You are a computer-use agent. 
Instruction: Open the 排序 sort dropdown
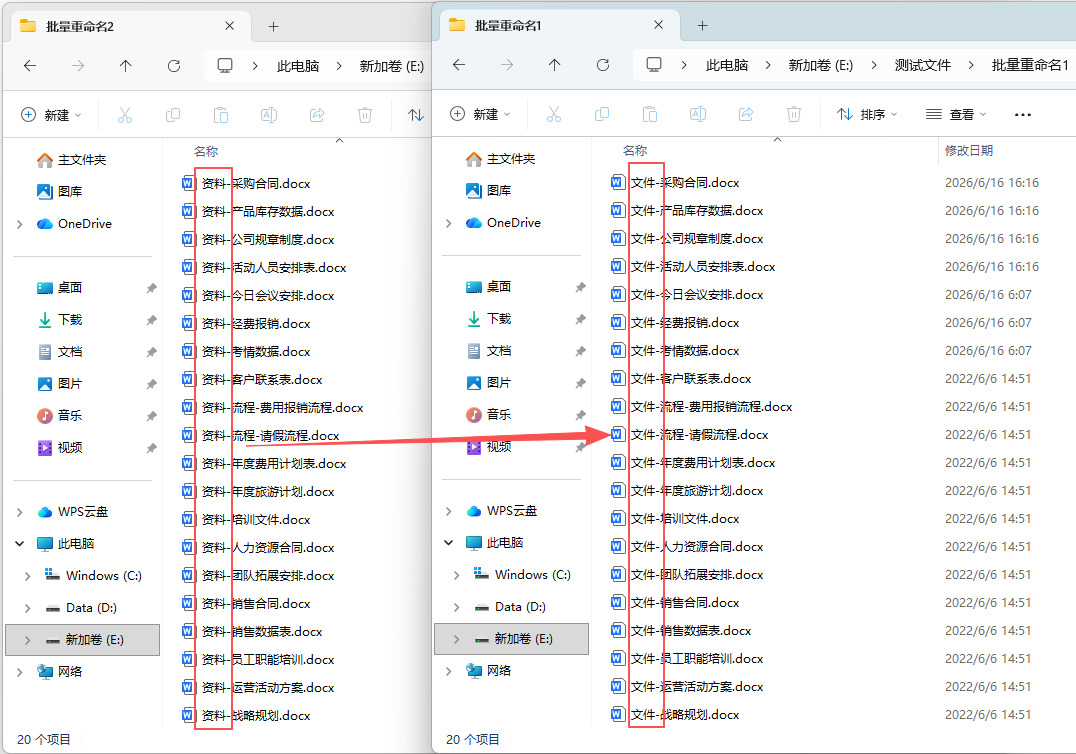[867, 115]
